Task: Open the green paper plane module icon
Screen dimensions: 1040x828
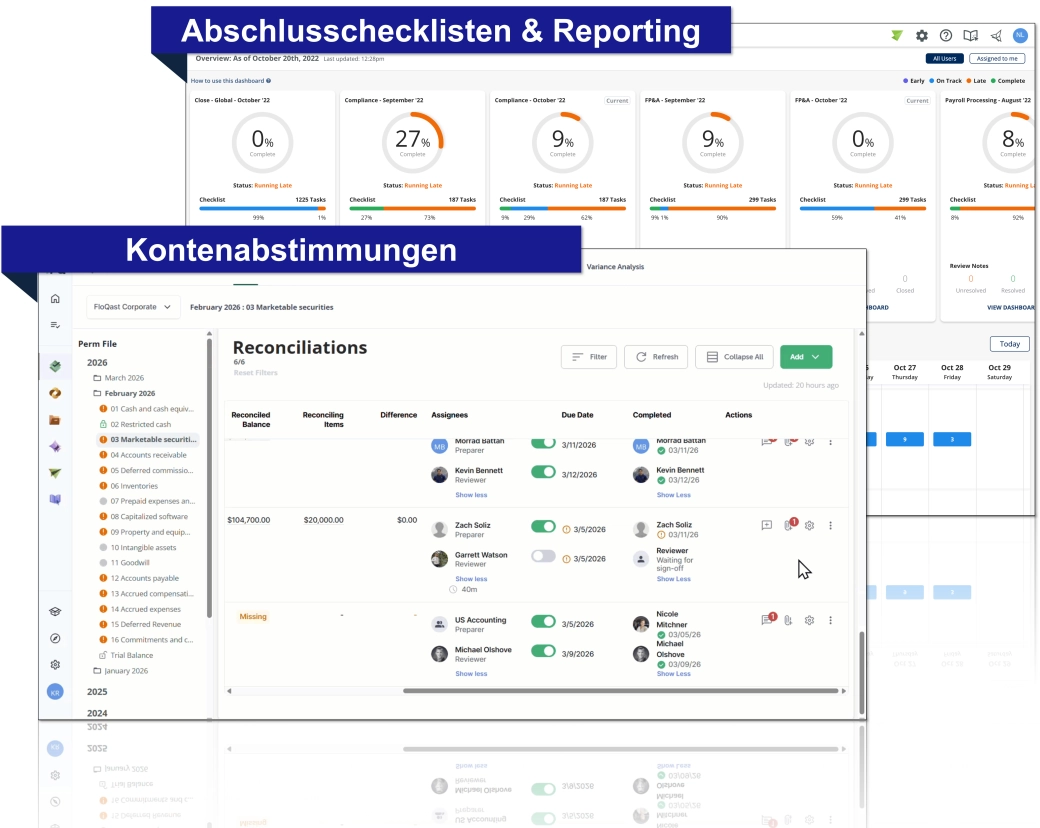Action: (x=55, y=473)
